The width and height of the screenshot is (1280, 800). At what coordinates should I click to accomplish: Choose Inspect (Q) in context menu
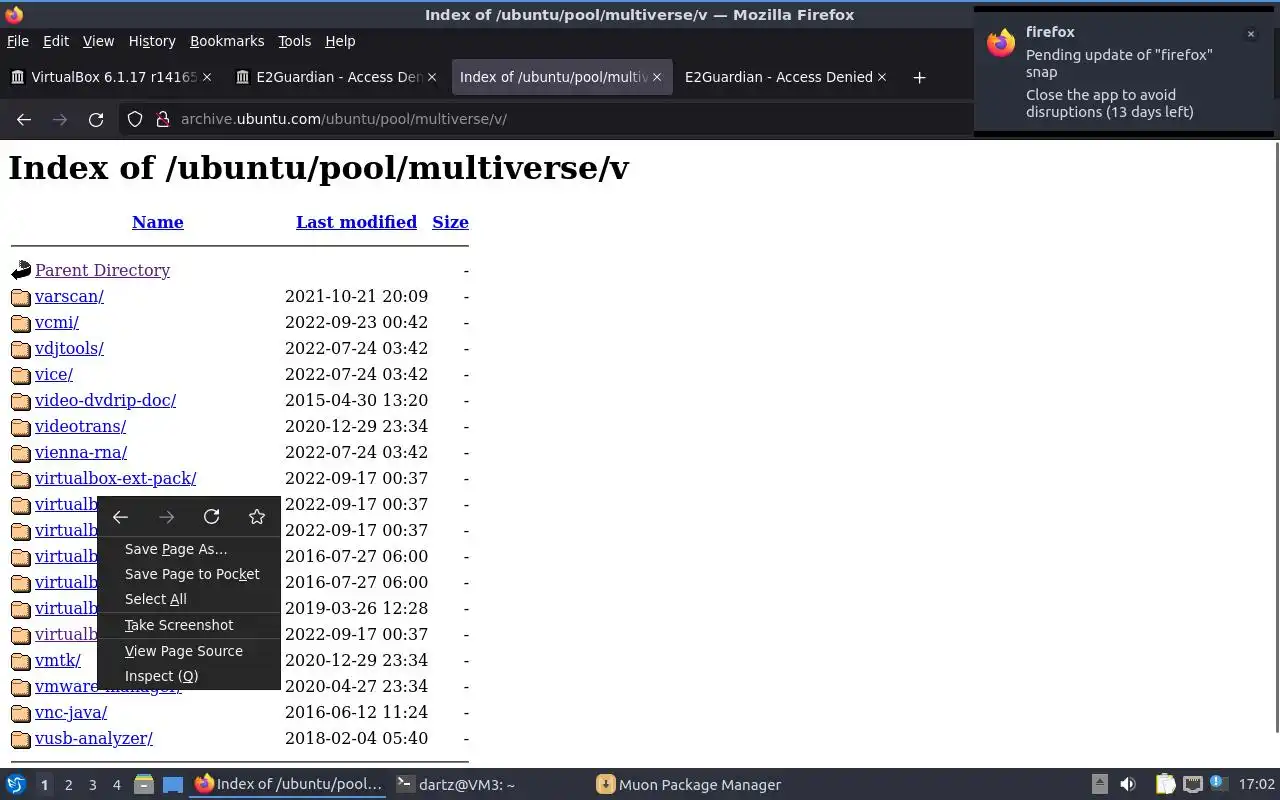pyautogui.click(x=189, y=676)
